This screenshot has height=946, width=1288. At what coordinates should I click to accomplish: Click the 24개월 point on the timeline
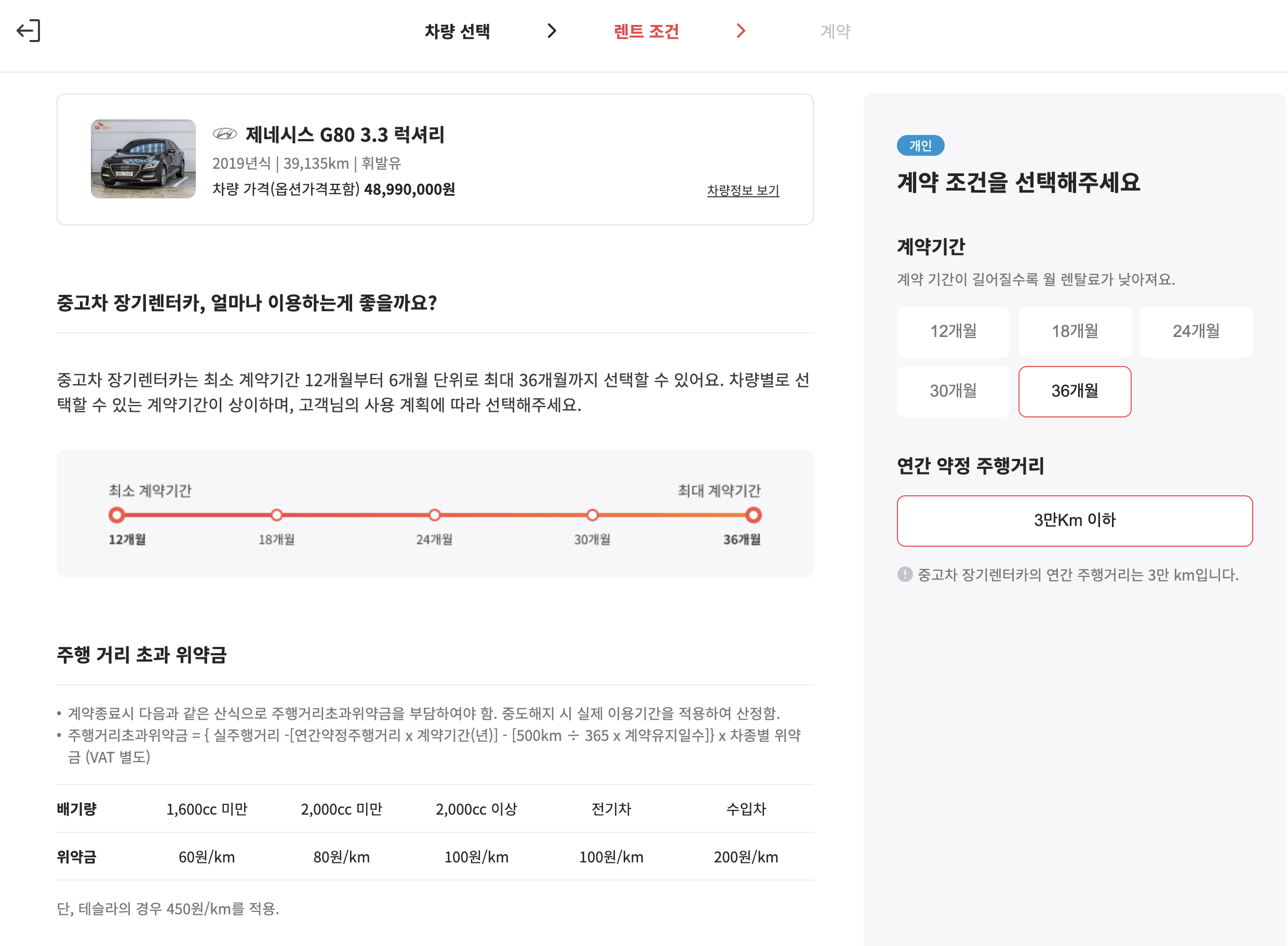click(x=435, y=515)
